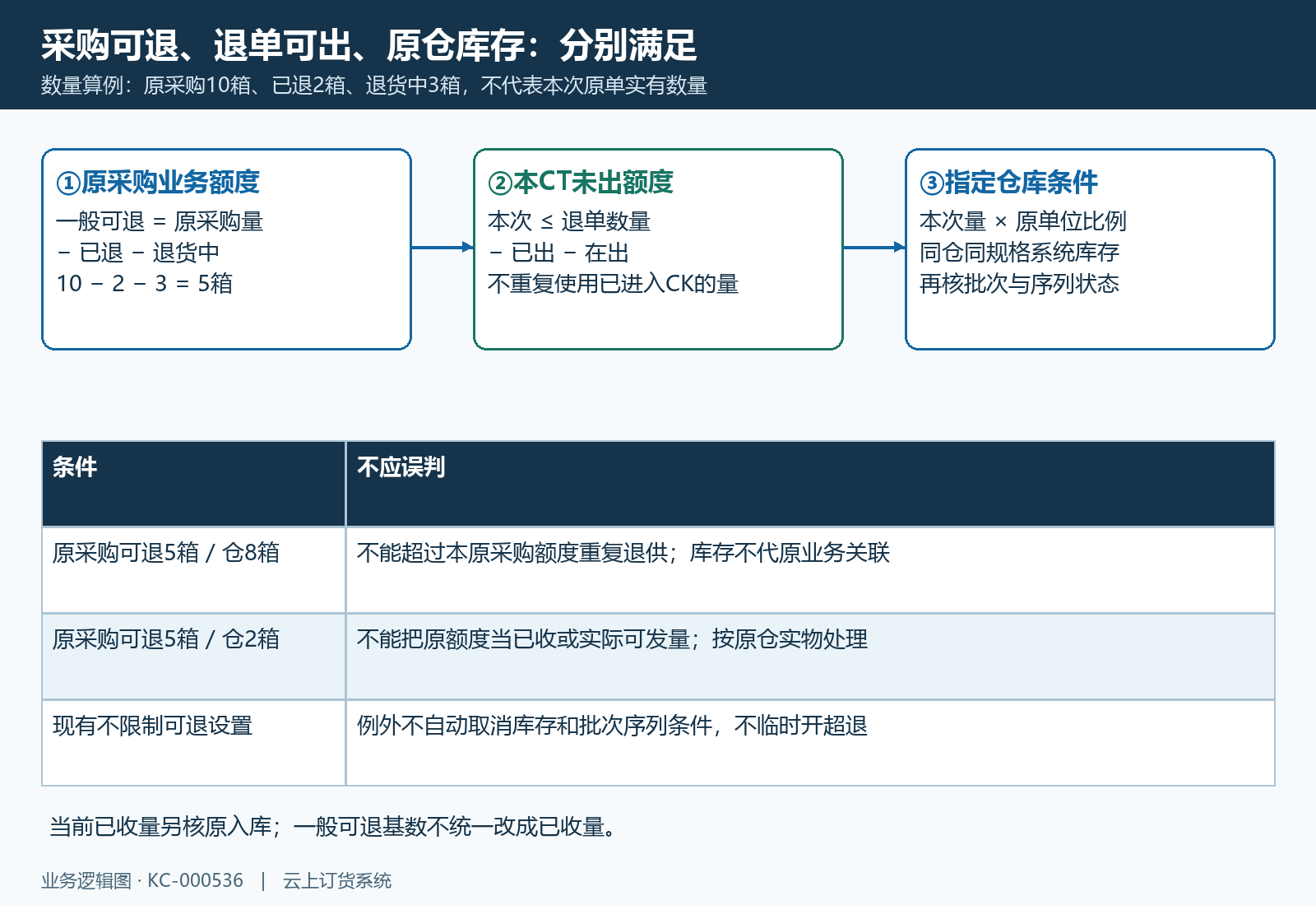The height and width of the screenshot is (905, 1316).
Task: Click the note starting with 当前已收量另核原入库
Action: [332, 827]
